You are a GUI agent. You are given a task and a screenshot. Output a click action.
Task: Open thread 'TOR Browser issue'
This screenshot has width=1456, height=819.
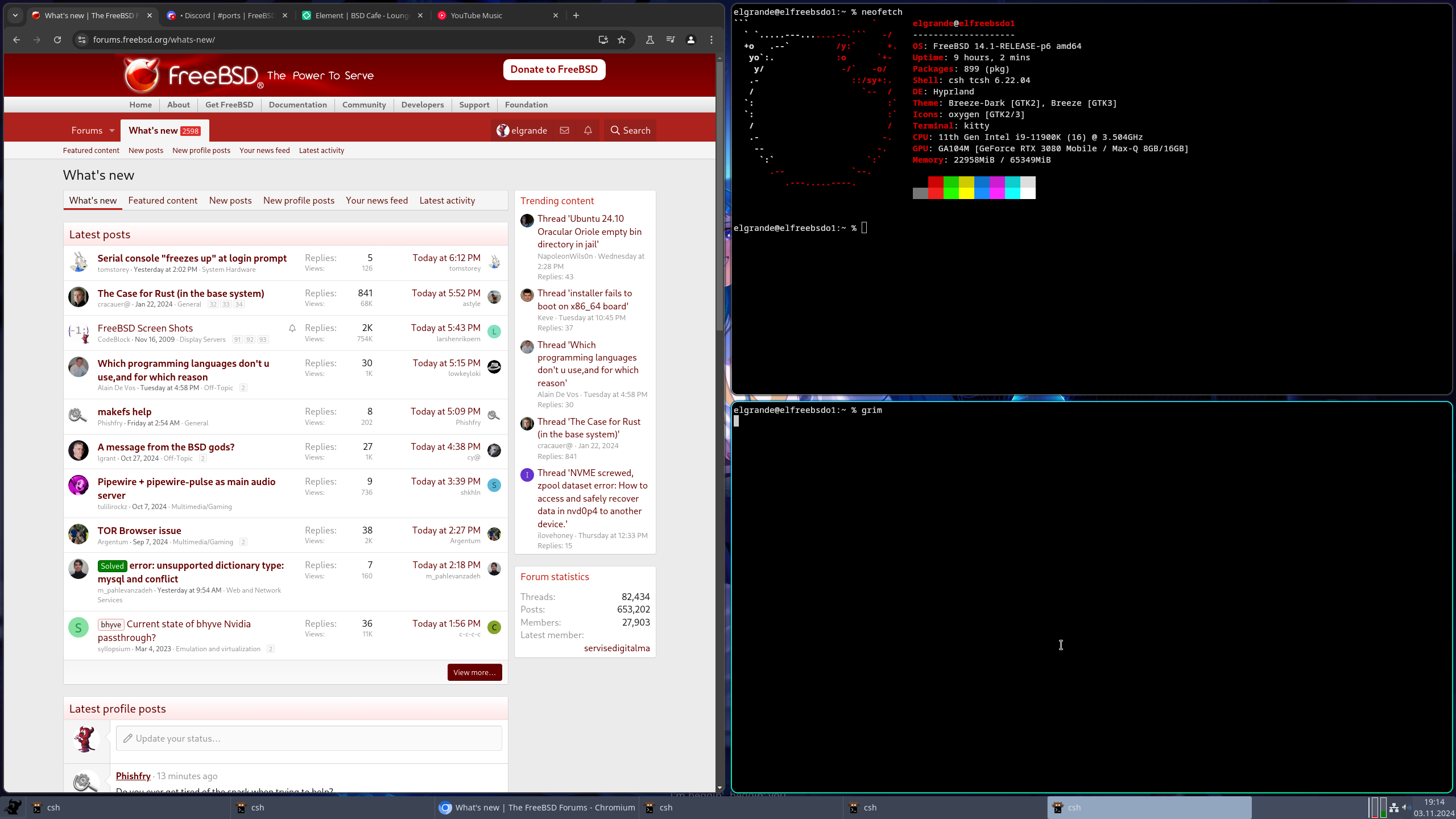139,531
